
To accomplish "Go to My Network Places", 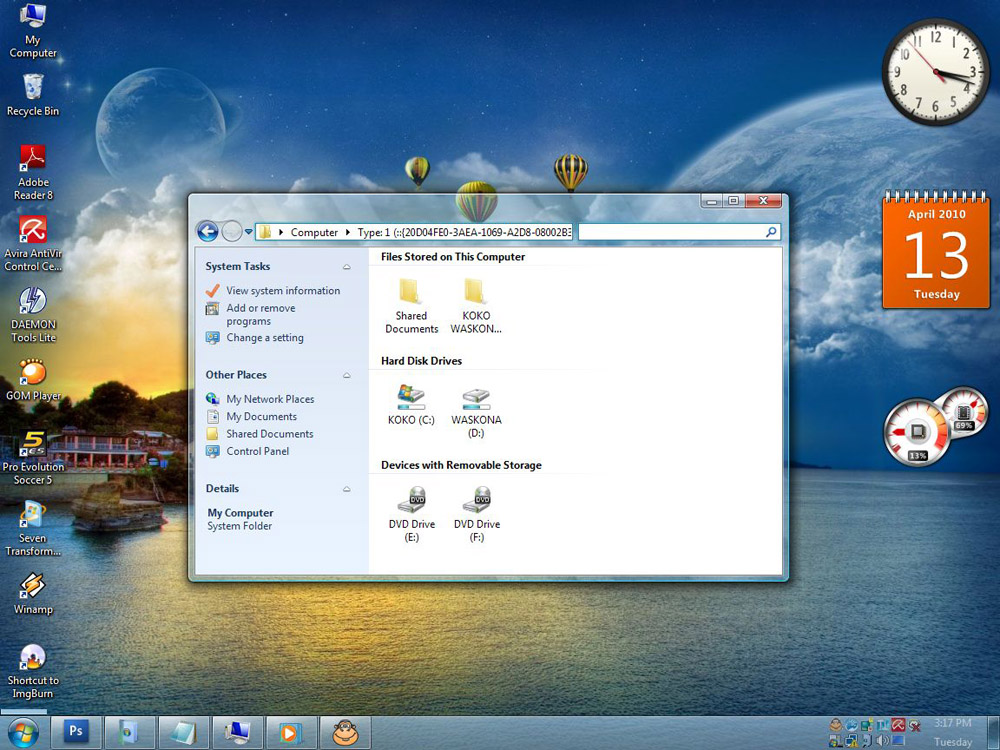I will (x=270, y=399).
